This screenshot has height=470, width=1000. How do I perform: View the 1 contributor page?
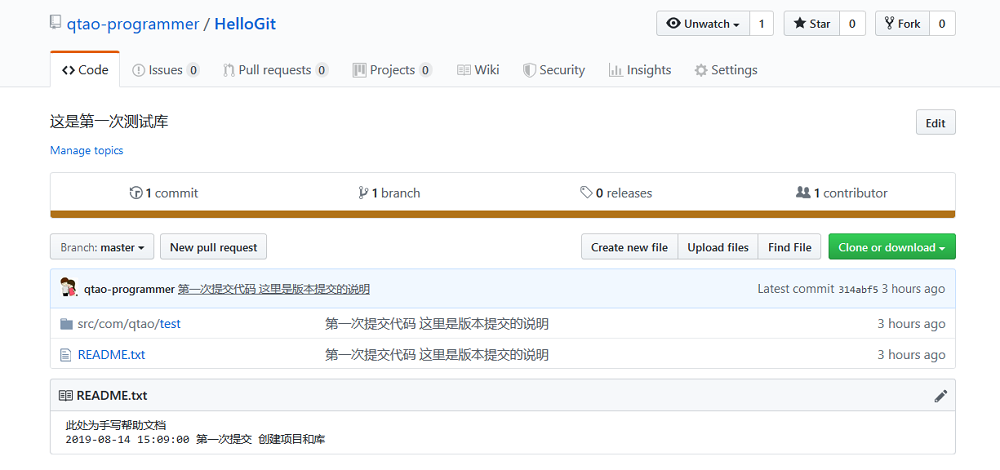842,193
